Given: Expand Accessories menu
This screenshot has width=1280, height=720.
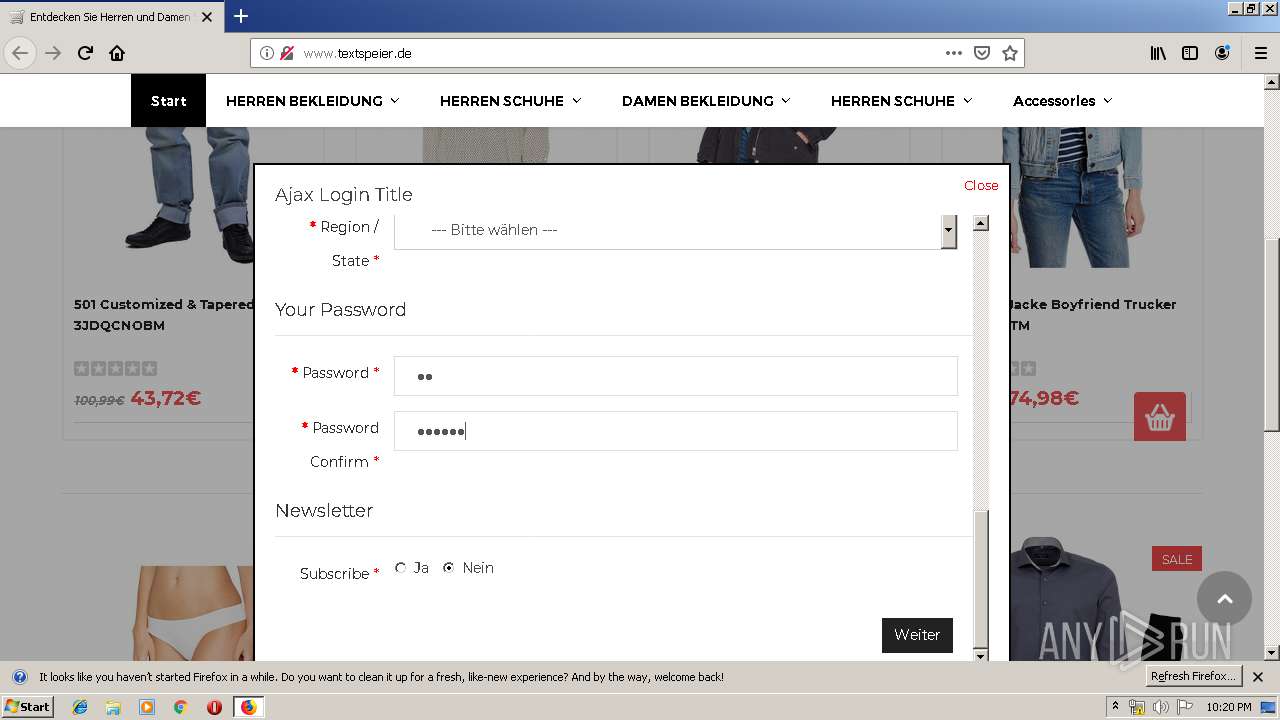Looking at the screenshot, I should click(x=1062, y=101).
